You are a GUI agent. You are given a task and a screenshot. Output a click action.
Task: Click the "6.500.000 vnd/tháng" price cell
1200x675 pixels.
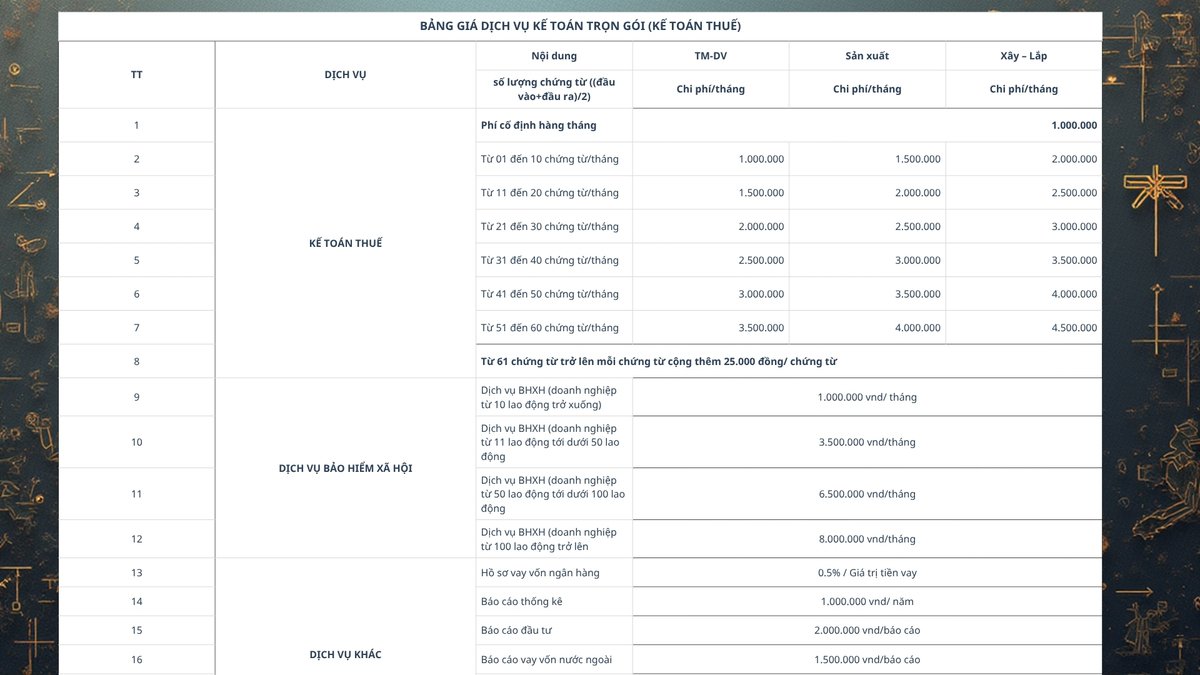tap(866, 494)
